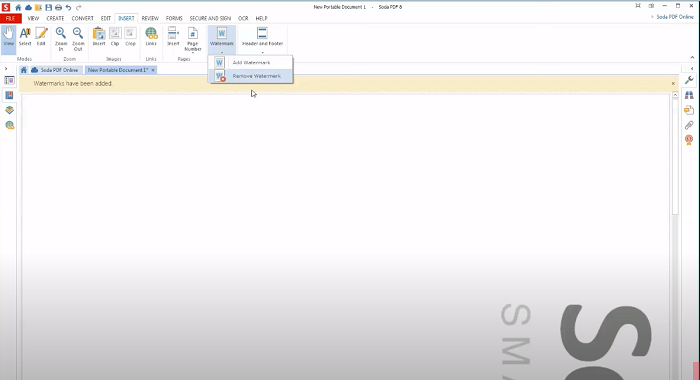The image size is (700, 380).
Task: Choose Remove Watermark menu entry
Action: tap(250, 76)
